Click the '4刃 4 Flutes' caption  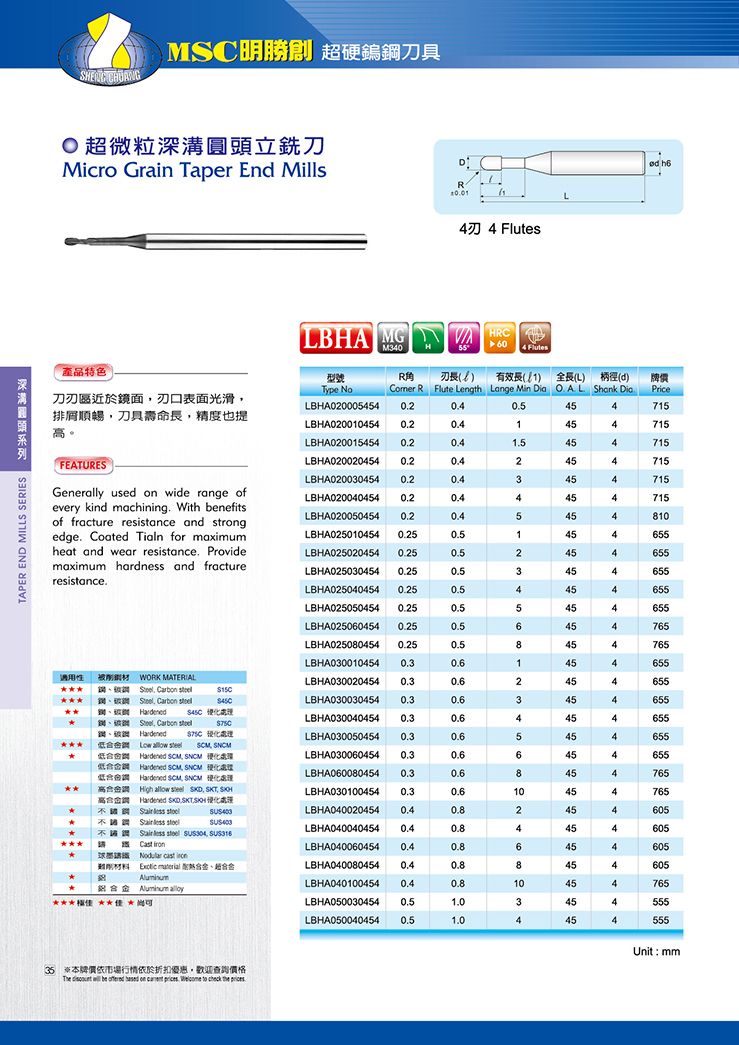(500, 229)
